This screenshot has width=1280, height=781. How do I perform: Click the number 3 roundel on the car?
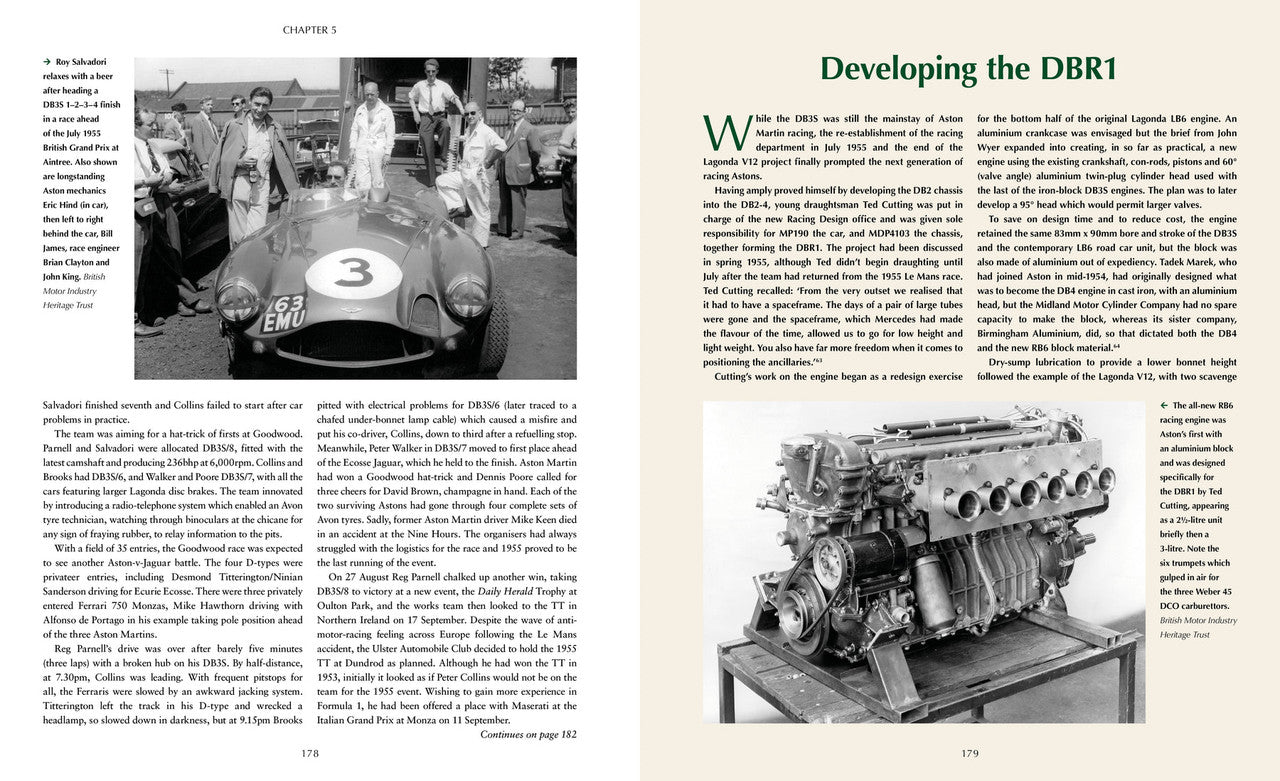pos(354,272)
